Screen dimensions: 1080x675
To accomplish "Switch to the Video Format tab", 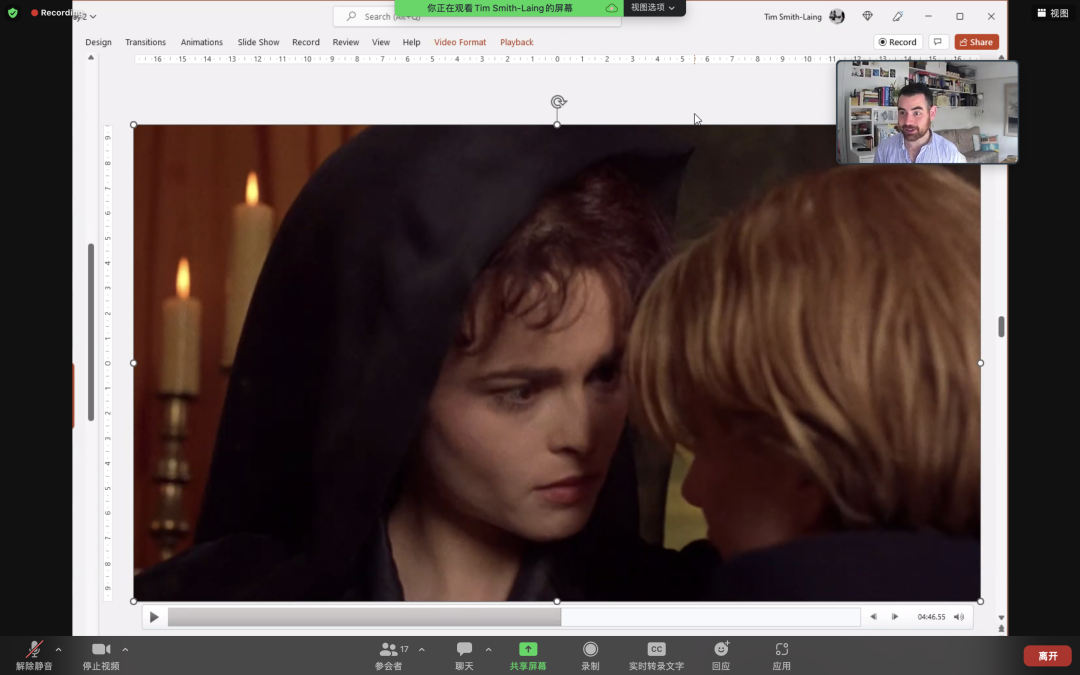I will click(x=460, y=42).
